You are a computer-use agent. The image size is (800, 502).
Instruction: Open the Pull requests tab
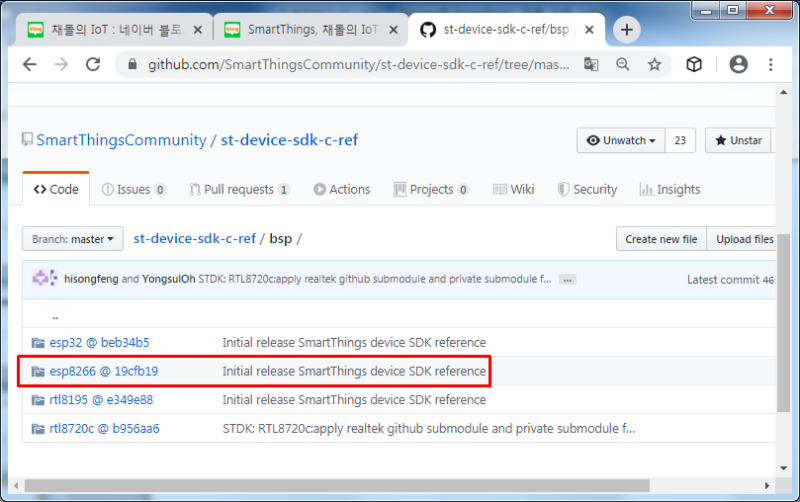point(239,189)
